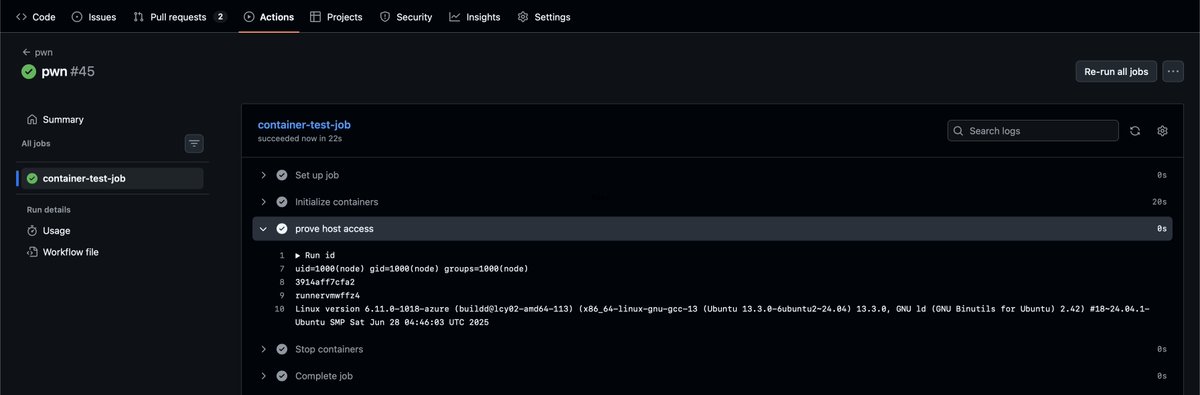Switch to the Issues tab
The image size is (1200, 395).
tap(94, 17)
